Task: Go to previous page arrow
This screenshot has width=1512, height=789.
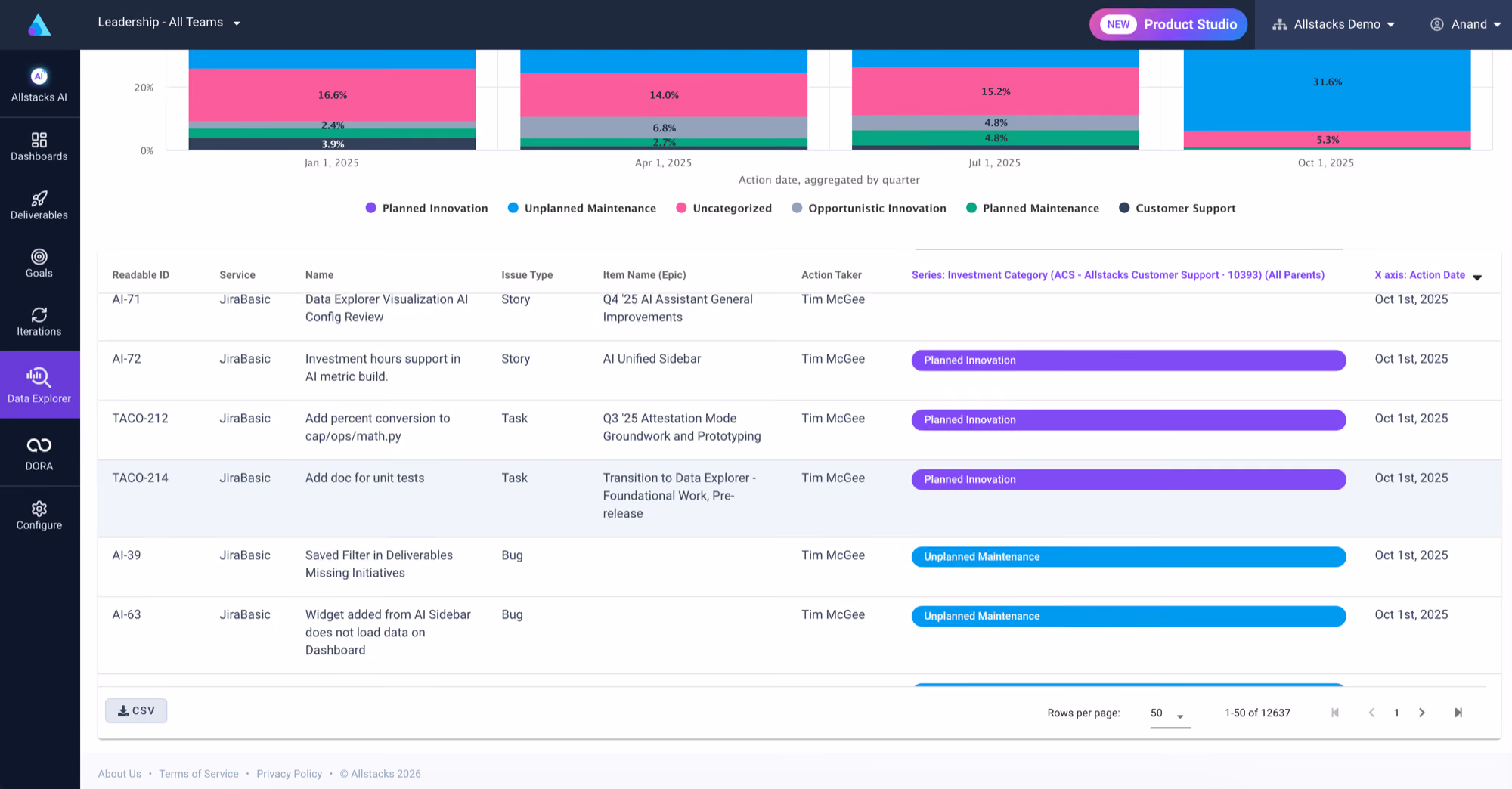Action: coord(1371,713)
